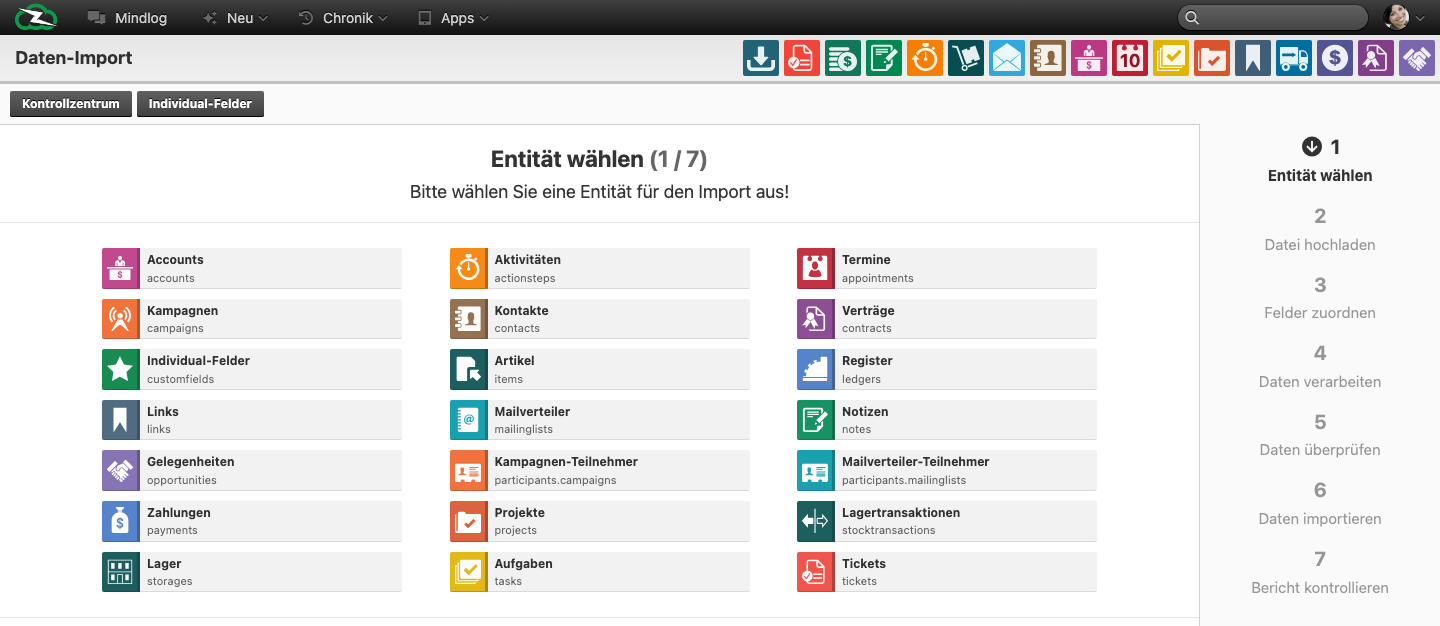Pick the Artikel entity

(599, 369)
